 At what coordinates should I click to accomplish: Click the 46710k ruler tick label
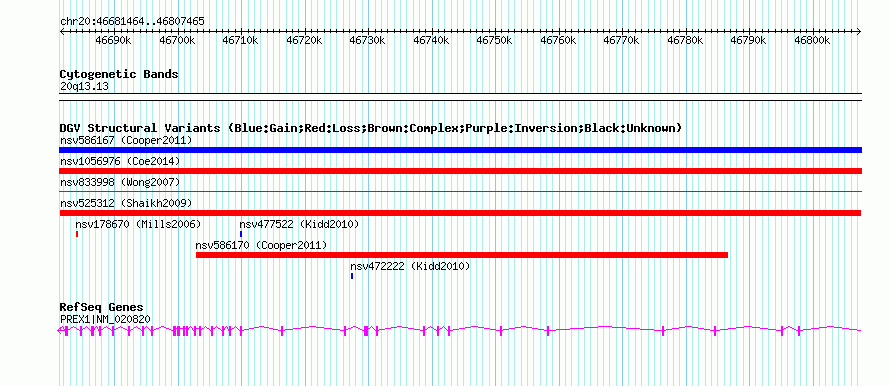241,41
